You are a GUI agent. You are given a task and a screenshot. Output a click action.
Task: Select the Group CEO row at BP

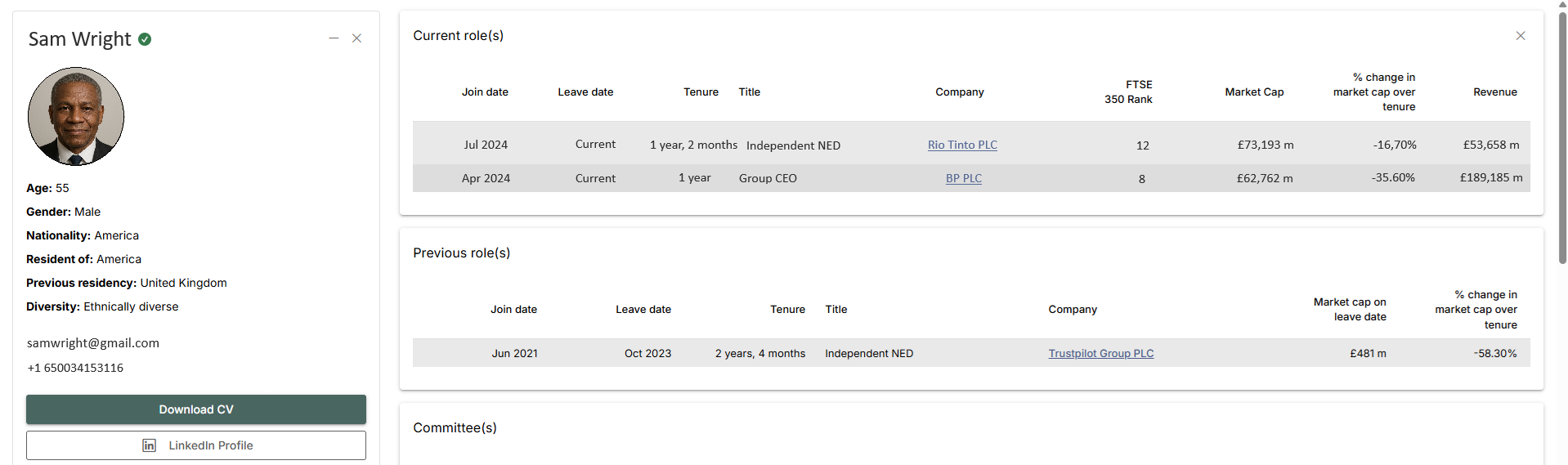(x=767, y=178)
